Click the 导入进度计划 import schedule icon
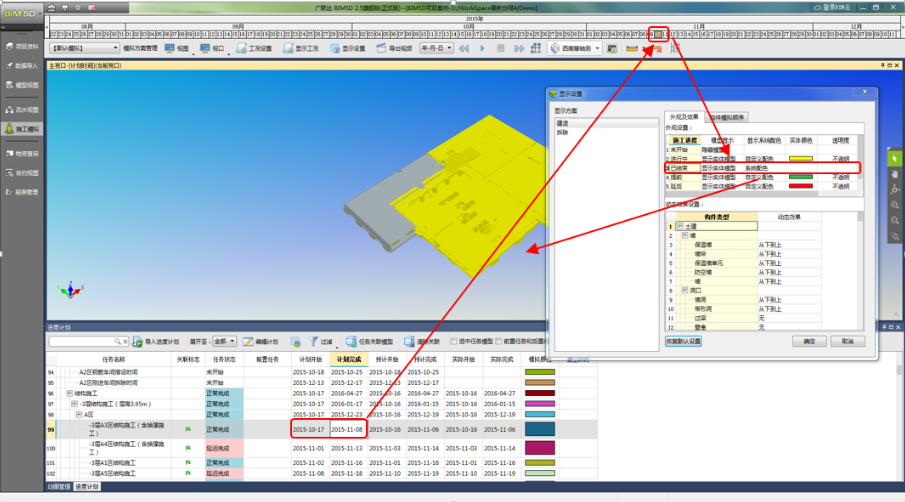905x502 pixels. click(137, 342)
